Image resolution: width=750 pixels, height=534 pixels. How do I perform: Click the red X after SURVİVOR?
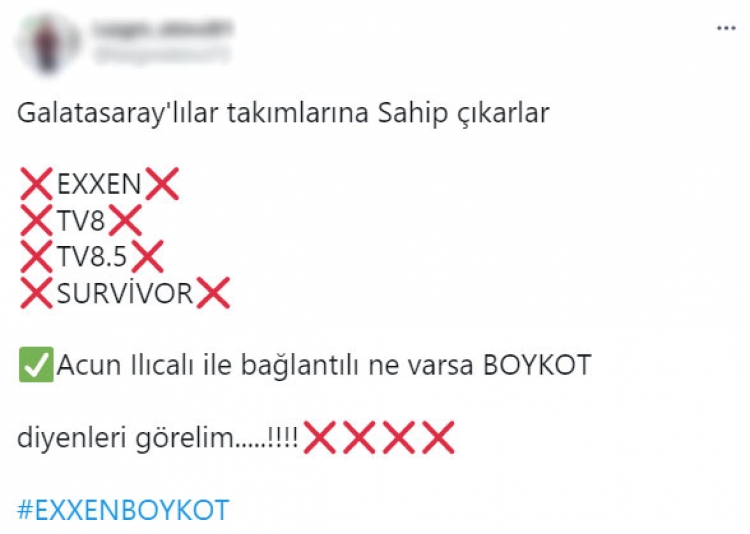[213, 293]
